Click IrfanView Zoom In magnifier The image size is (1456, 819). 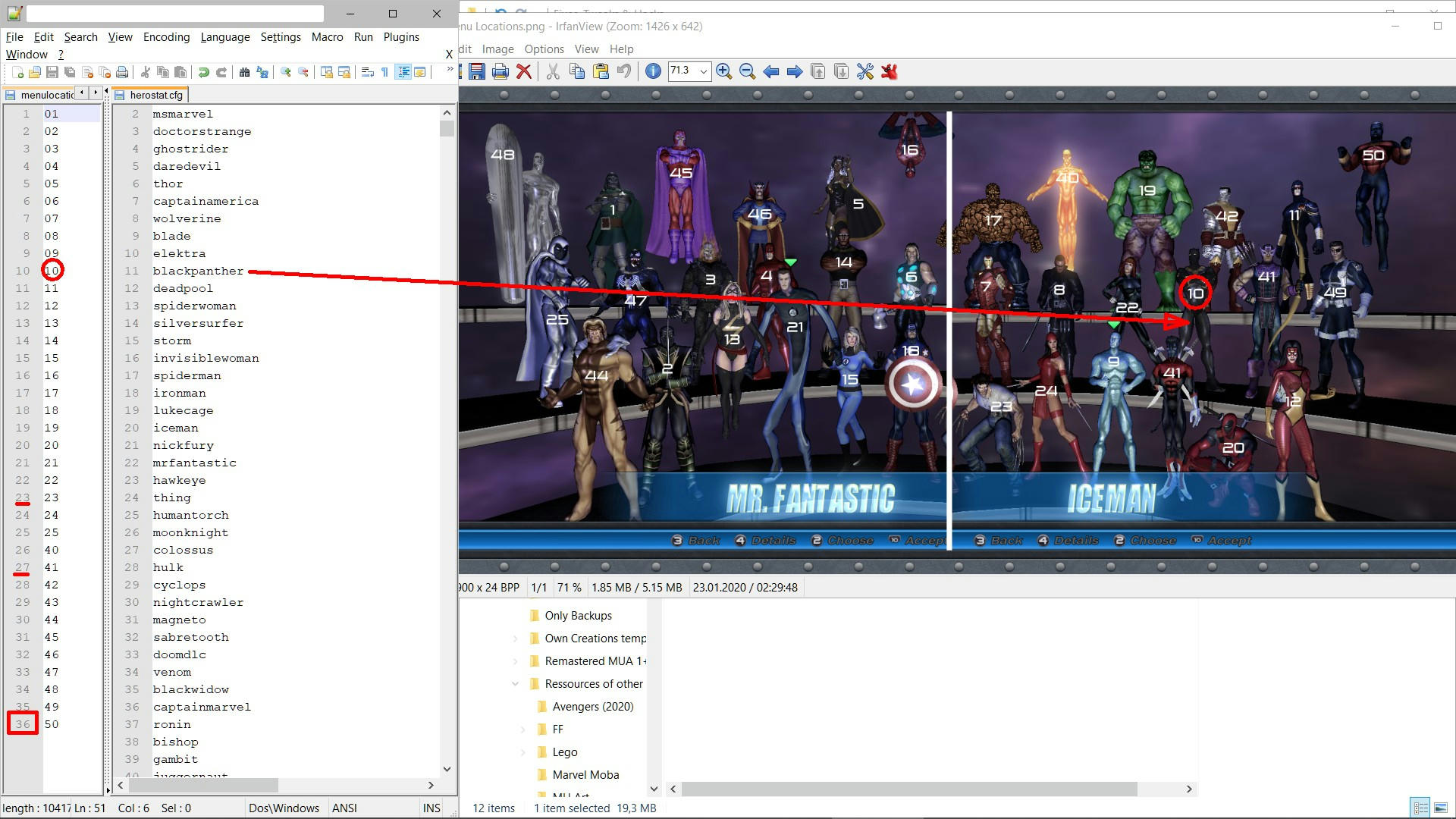(724, 71)
